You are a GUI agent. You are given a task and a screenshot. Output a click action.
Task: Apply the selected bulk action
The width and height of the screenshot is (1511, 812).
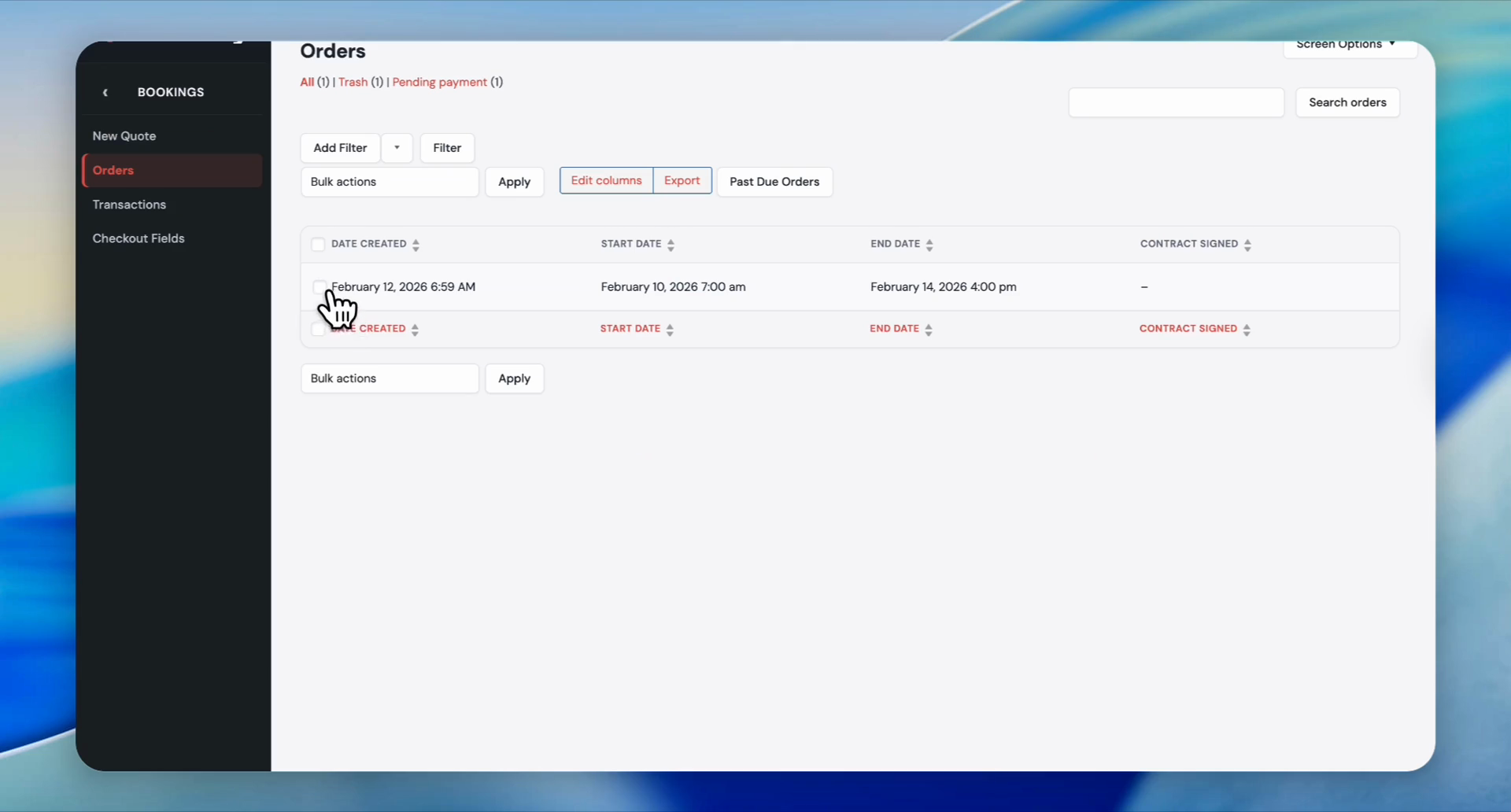(515, 182)
